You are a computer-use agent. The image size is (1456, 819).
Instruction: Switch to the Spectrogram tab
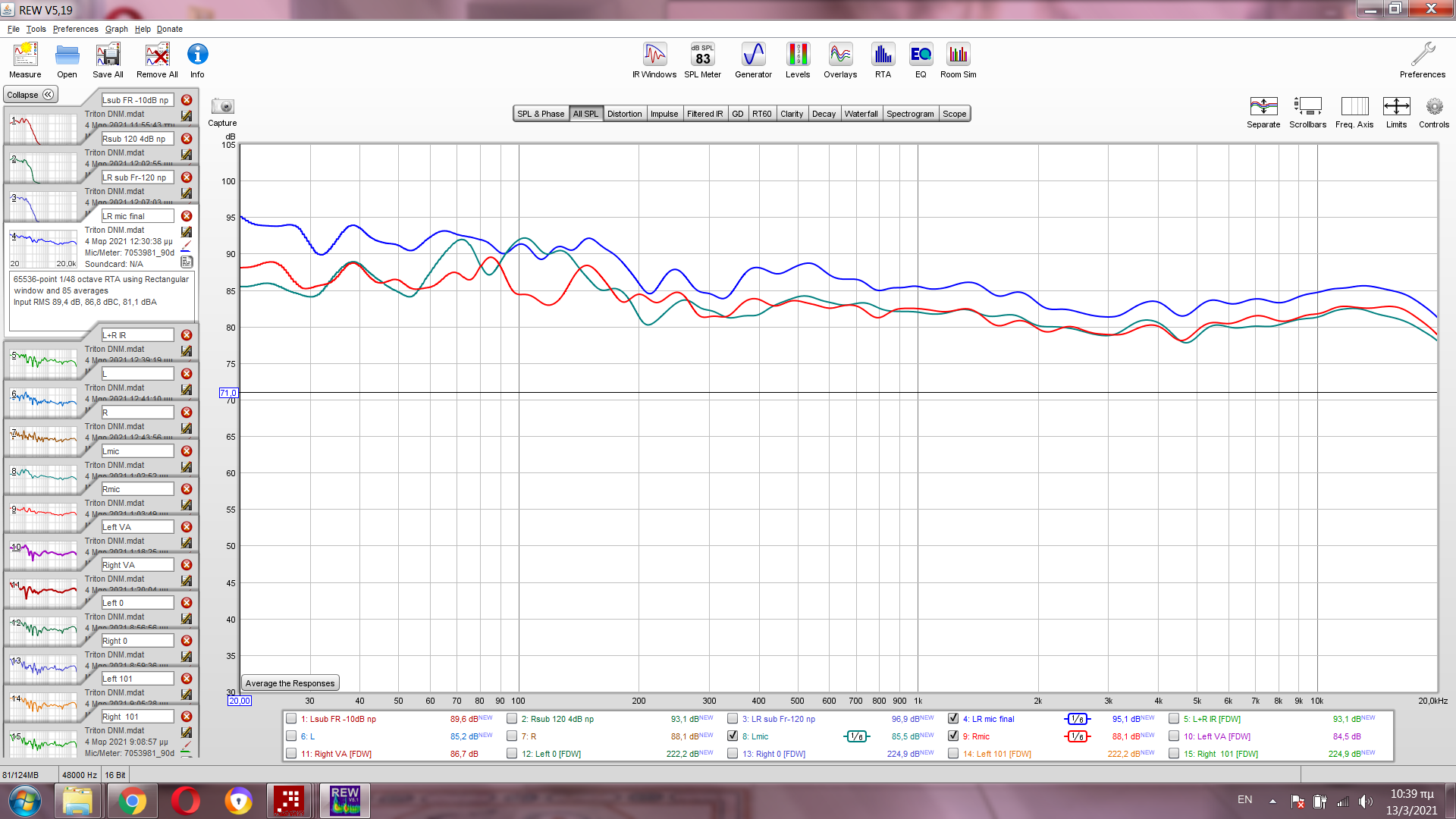tap(910, 114)
